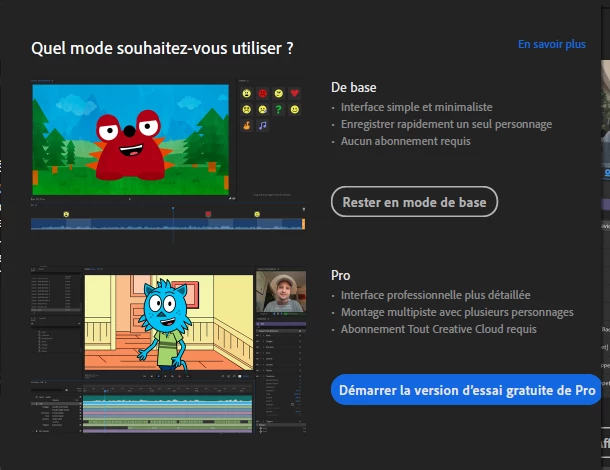Click 'Abonnement Tout Creative Cloud requis' text
The width and height of the screenshot is (610, 470).
coord(438,329)
